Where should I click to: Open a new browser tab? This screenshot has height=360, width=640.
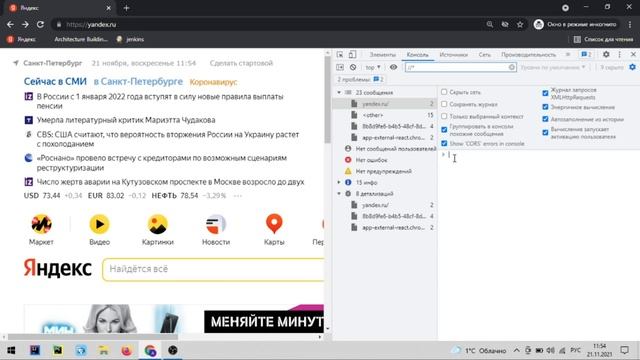127,8
